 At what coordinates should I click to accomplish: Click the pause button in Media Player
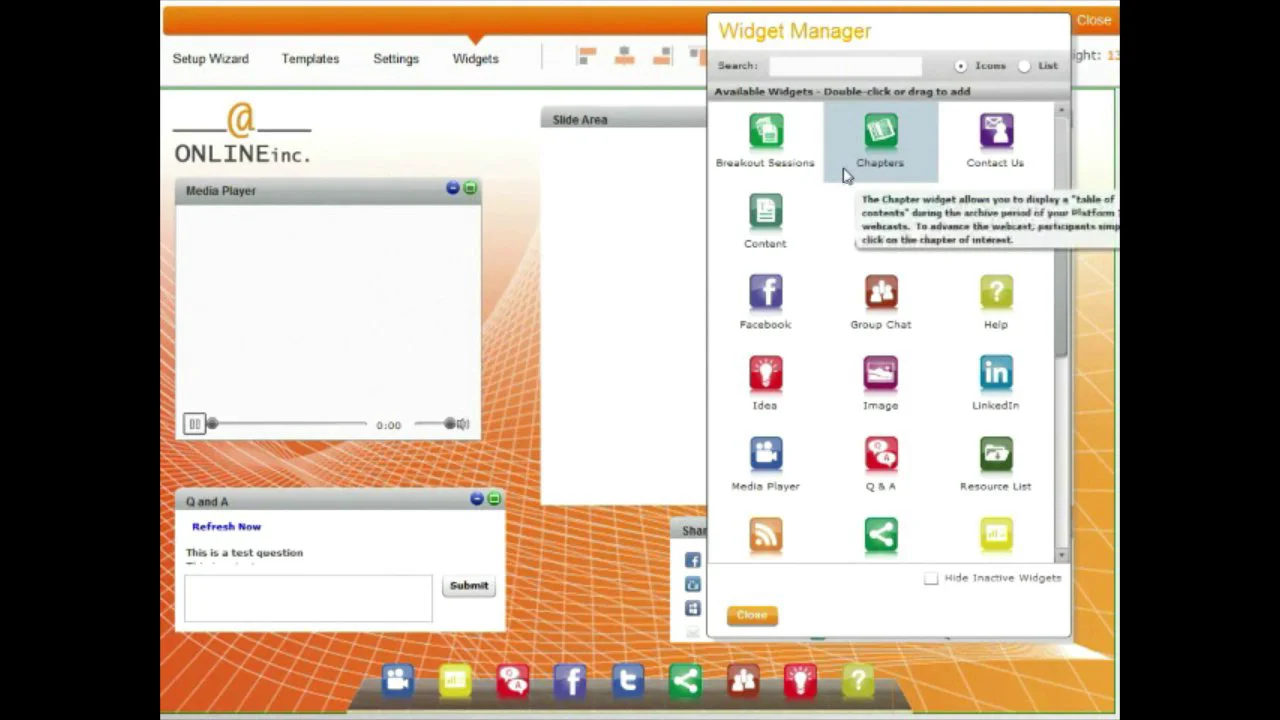point(194,425)
